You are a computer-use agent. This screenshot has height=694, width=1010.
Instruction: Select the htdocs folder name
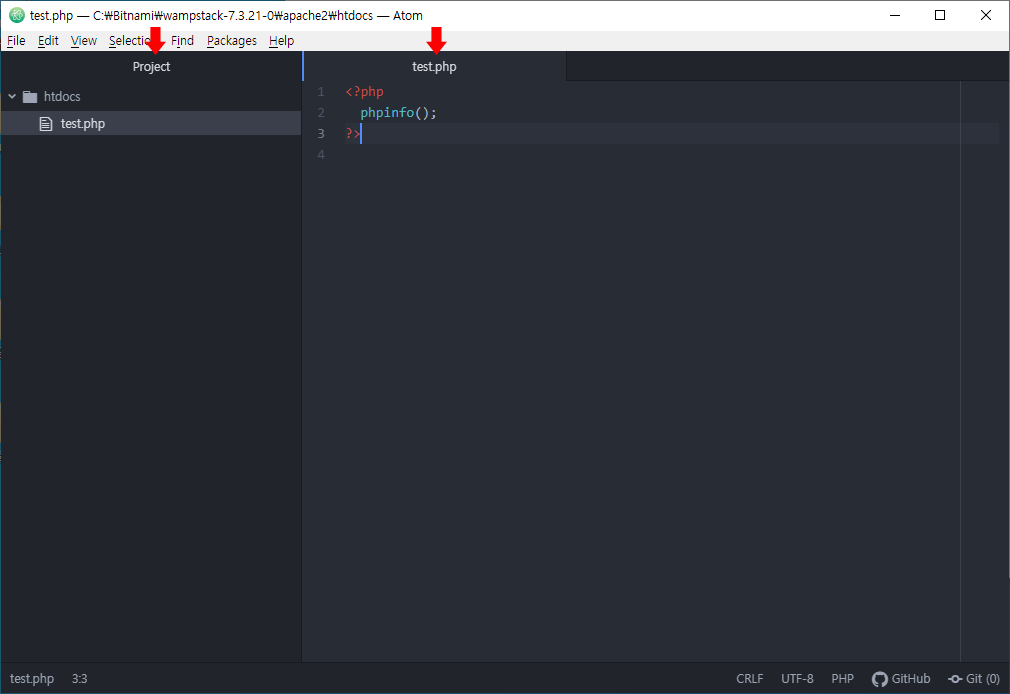click(62, 97)
